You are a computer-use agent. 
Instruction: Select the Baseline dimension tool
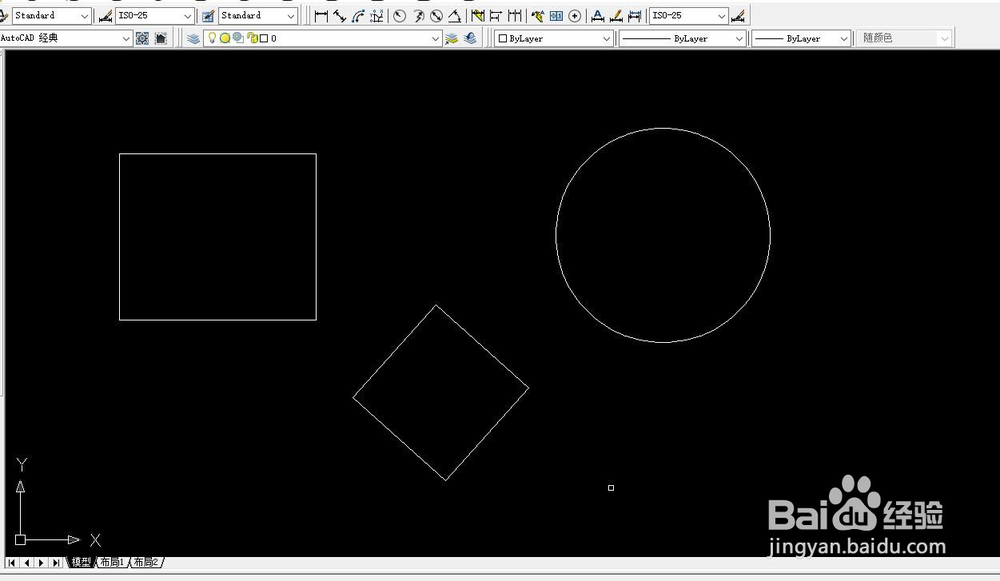click(496, 16)
